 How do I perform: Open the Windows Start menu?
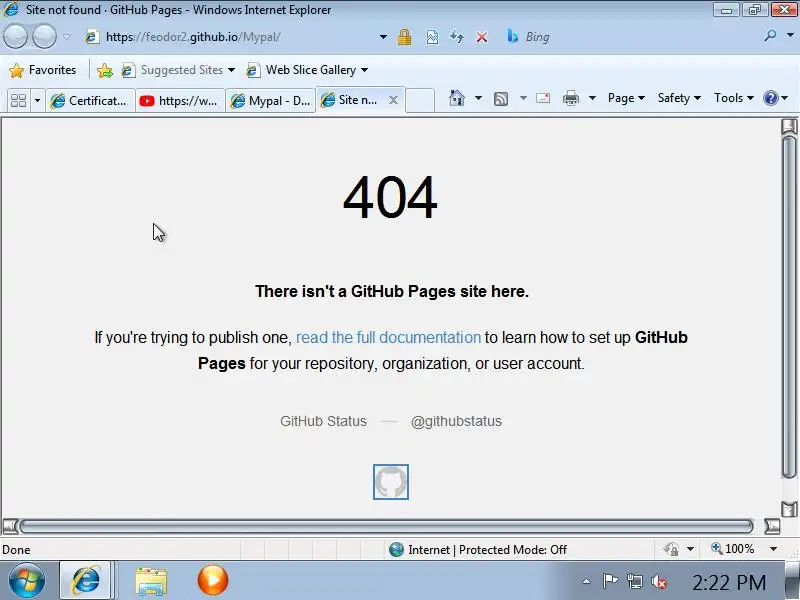[26, 581]
